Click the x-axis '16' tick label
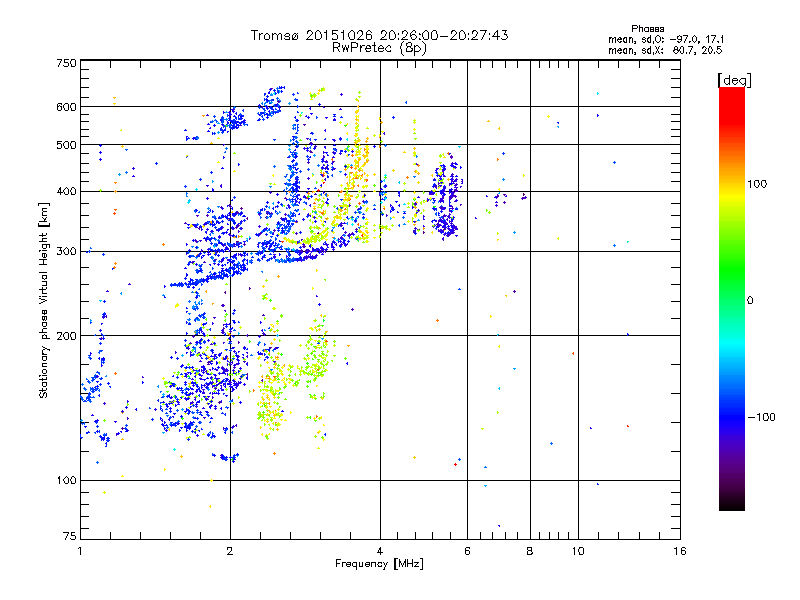Screen dimensions: 800x600 point(680,551)
